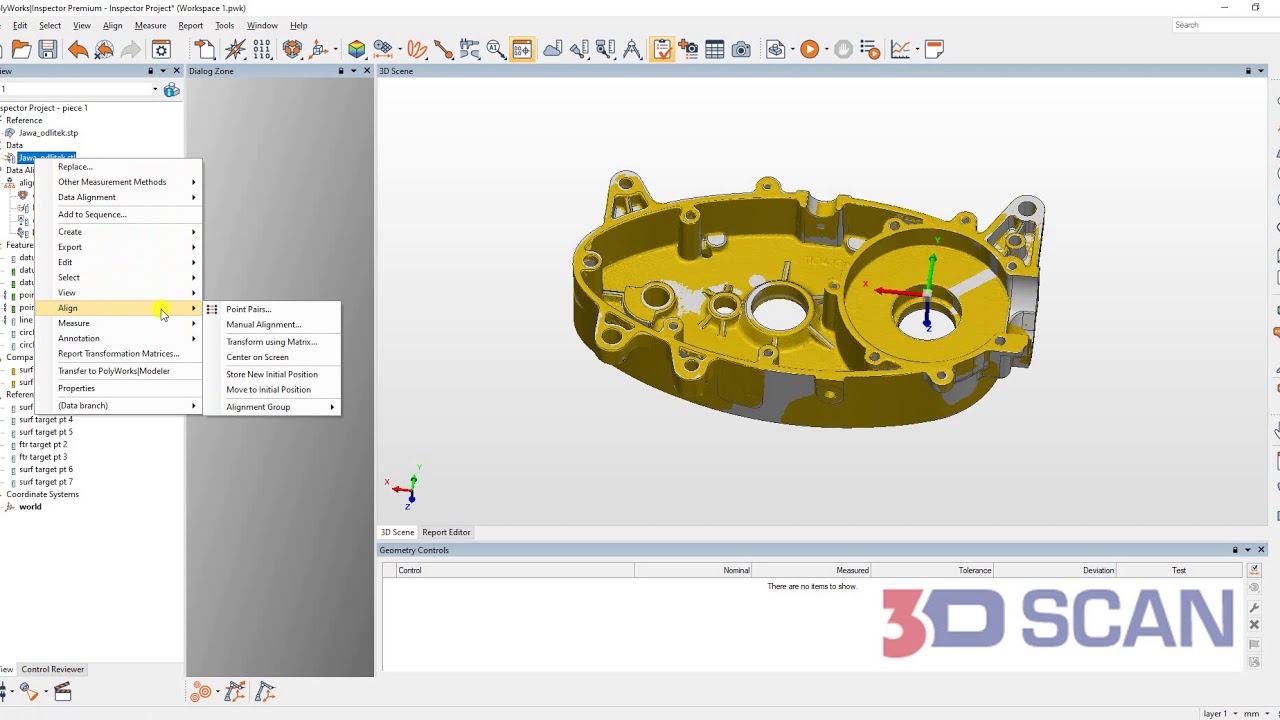Open the chart icon's dropdown arrow
1280x720 pixels.
pyautogui.click(x=920, y=48)
